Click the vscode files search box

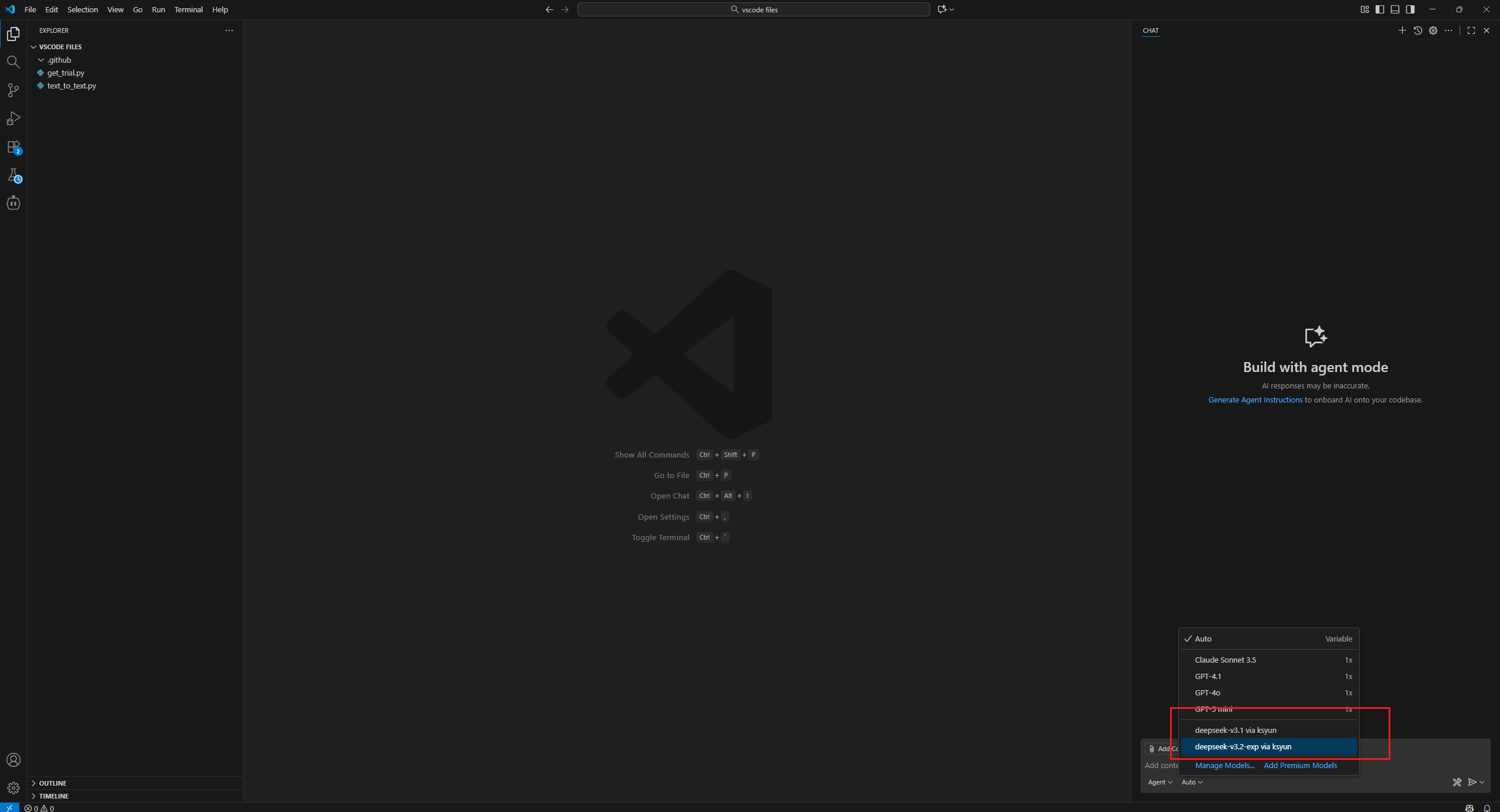pyautogui.click(x=753, y=9)
